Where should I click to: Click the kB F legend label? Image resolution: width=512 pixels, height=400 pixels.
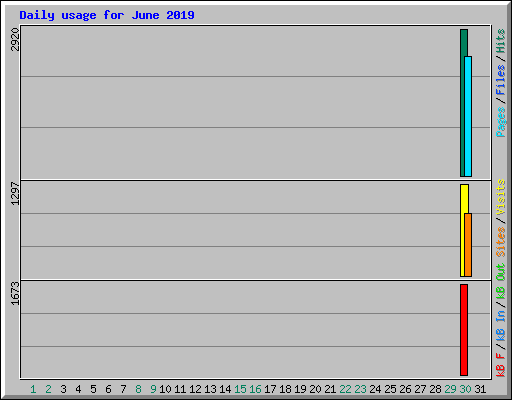(x=501, y=364)
